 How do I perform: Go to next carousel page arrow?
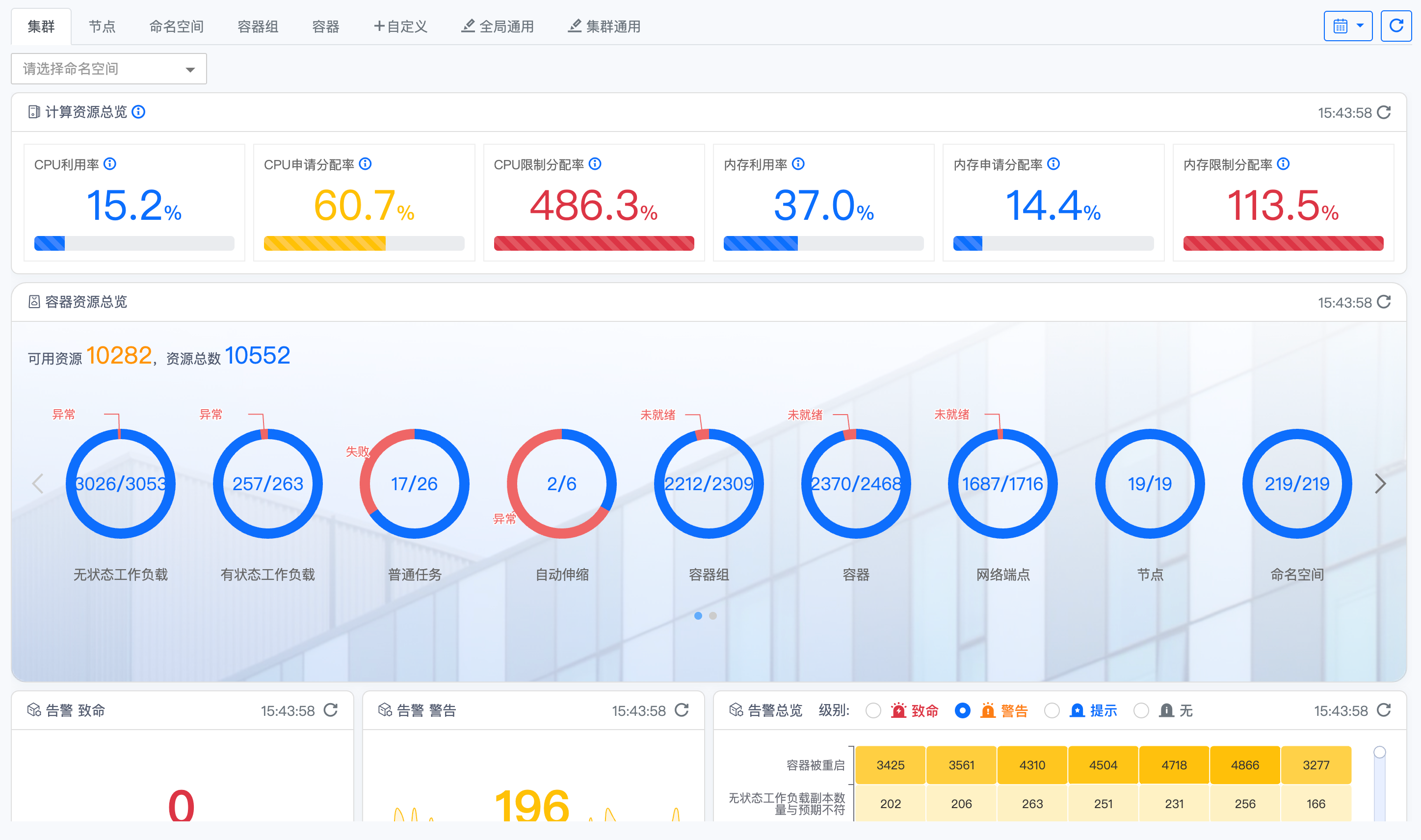[1380, 483]
